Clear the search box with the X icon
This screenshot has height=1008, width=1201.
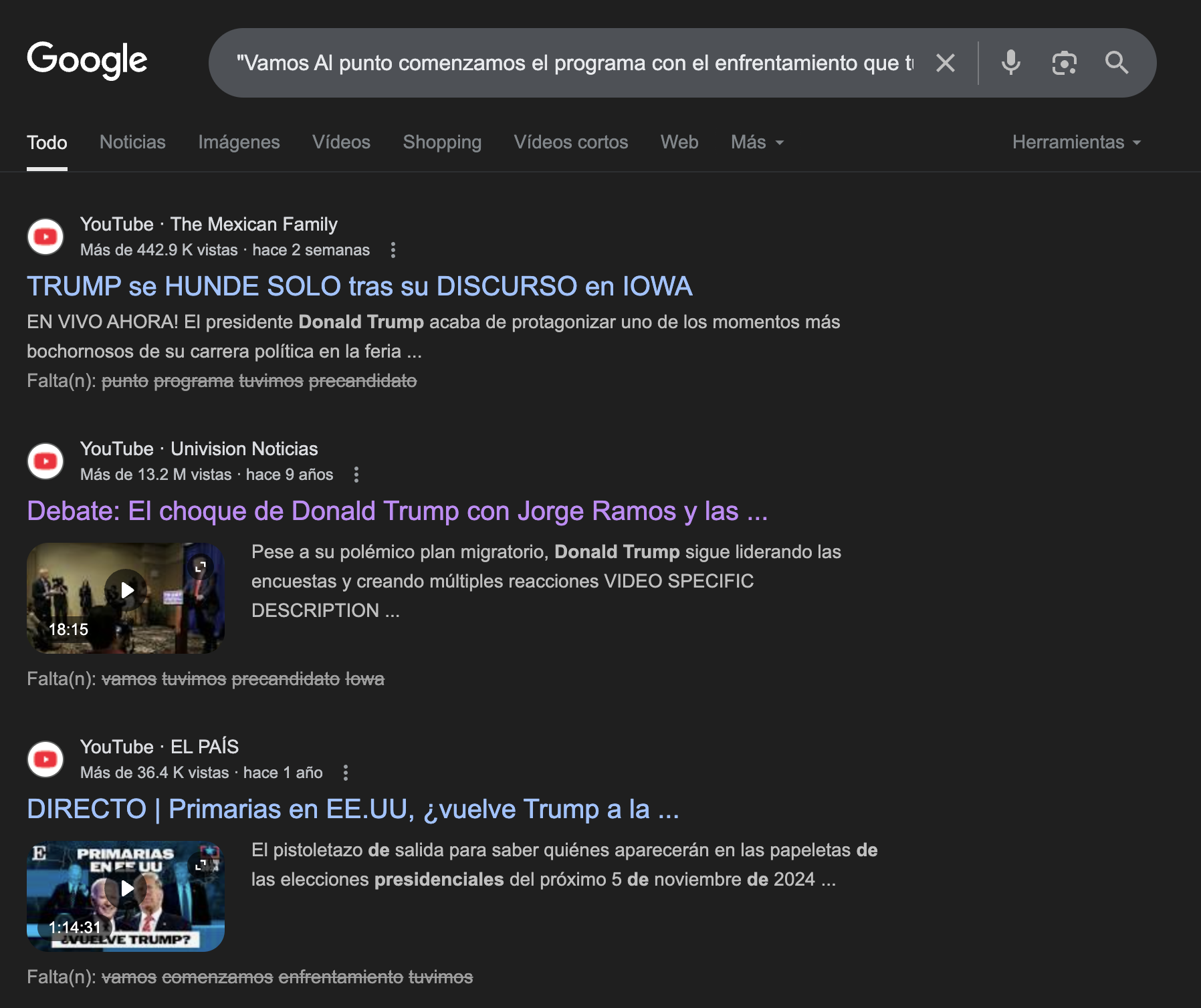pyautogui.click(x=945, y=63)
